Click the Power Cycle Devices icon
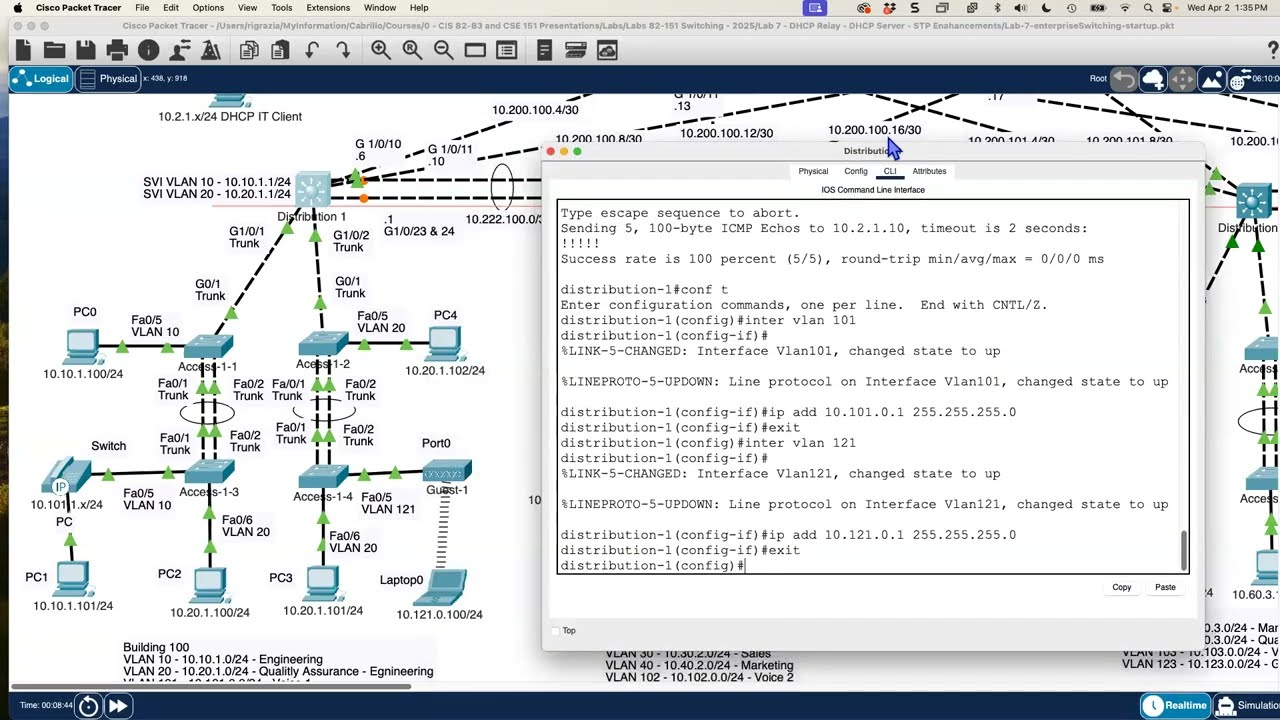Viewport: 1280px width, 720px height. click(88, 706)
